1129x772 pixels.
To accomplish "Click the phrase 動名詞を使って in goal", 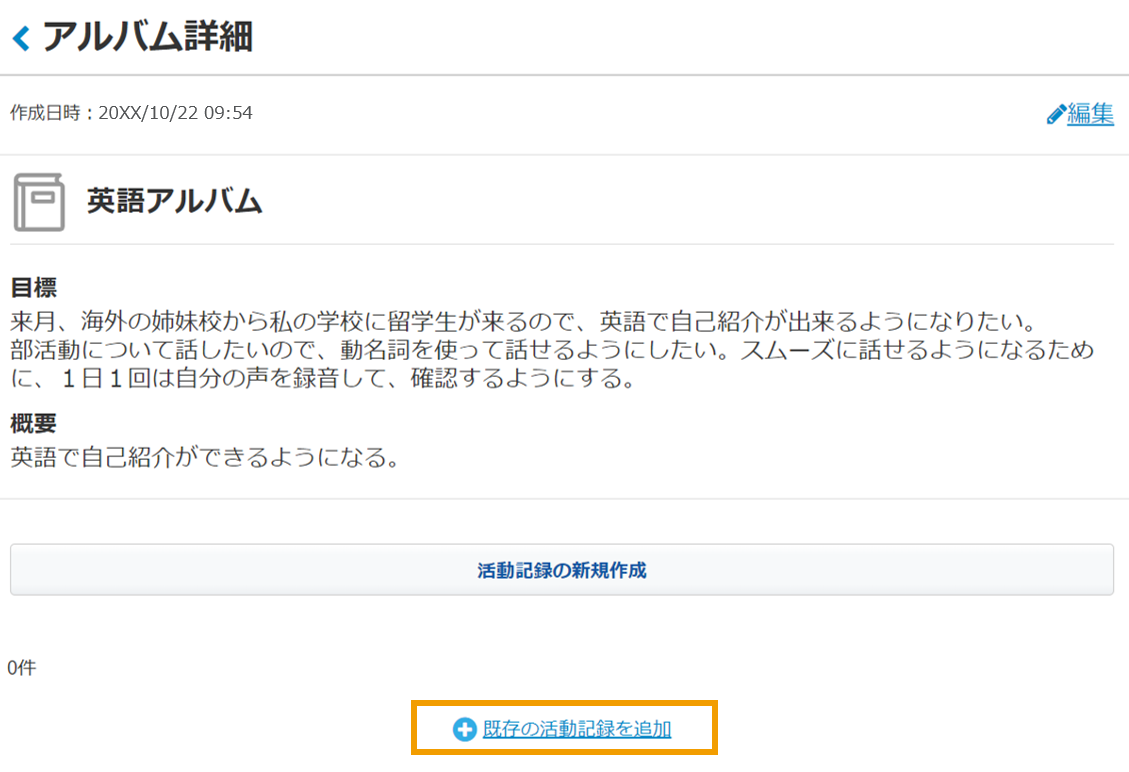I will pyautogui.click(x=422, y=349).
